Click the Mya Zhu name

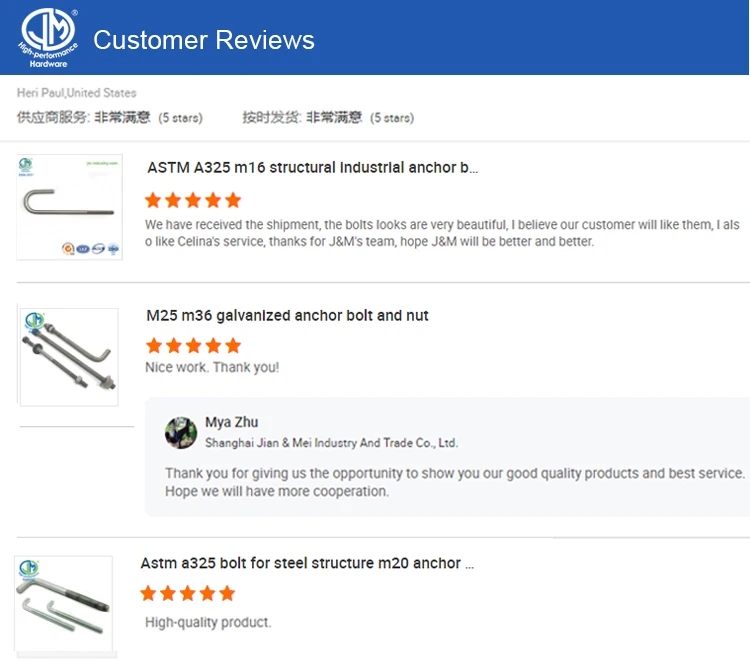pos(232,423)
